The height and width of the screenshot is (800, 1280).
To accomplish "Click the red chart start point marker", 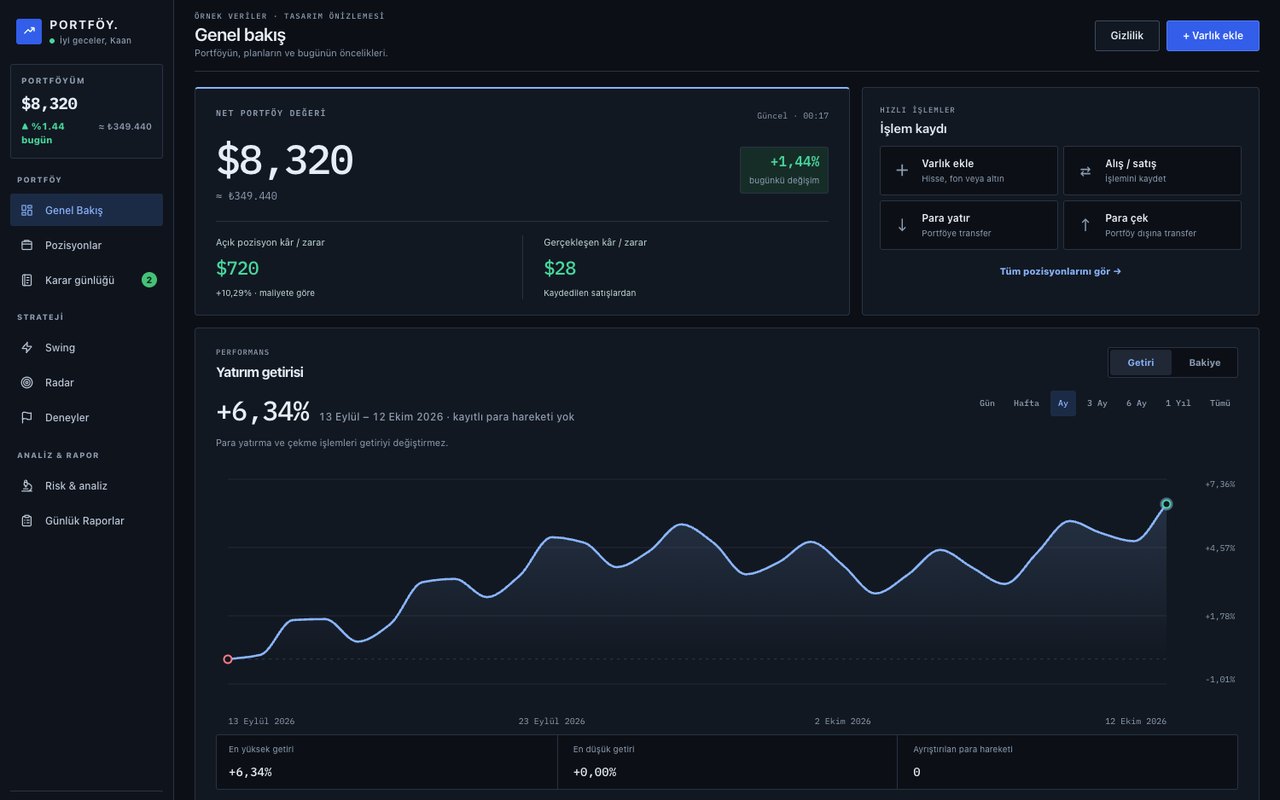I will 228,659.
